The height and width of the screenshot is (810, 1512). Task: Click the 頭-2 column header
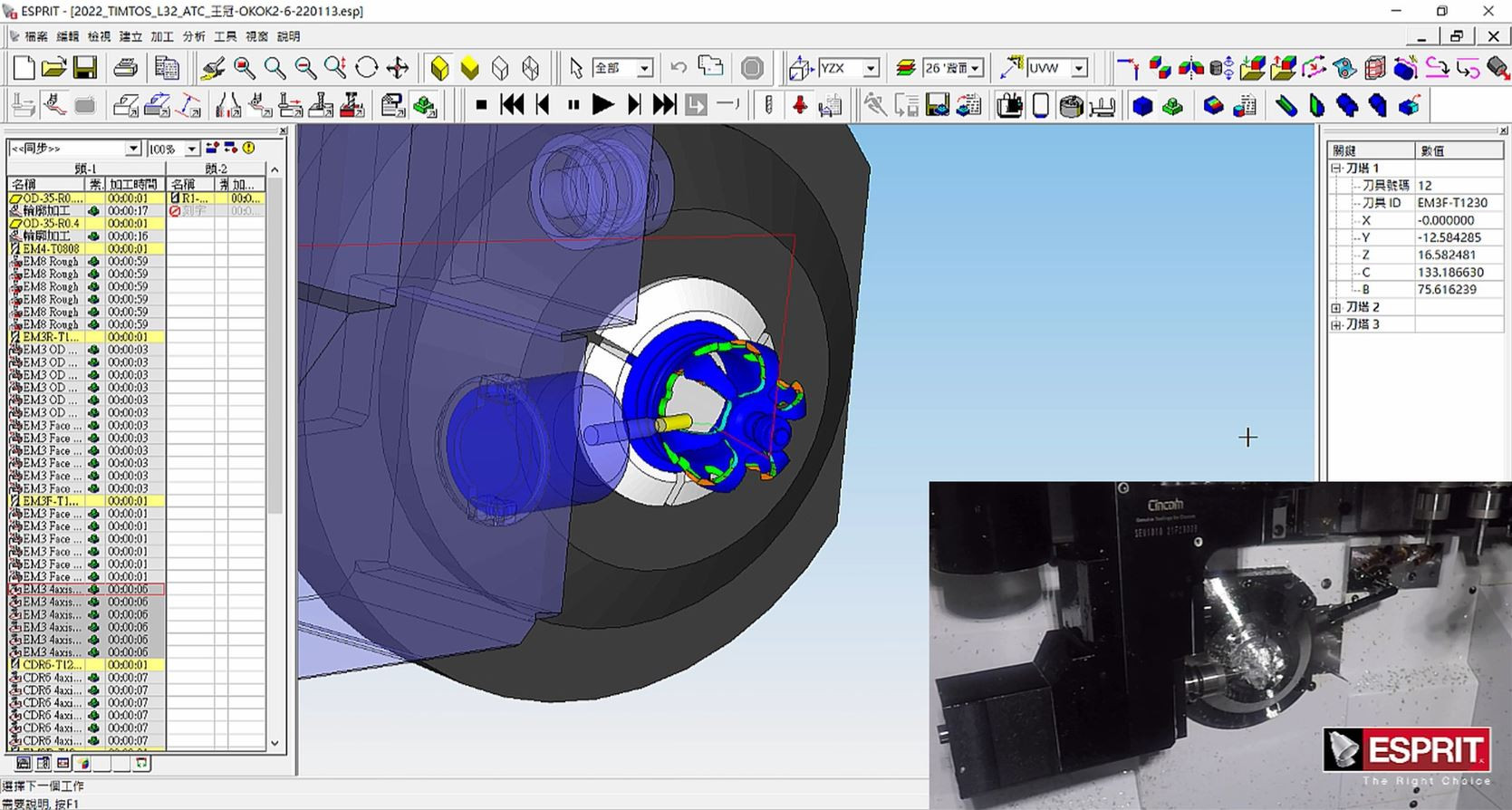[217, 169]
